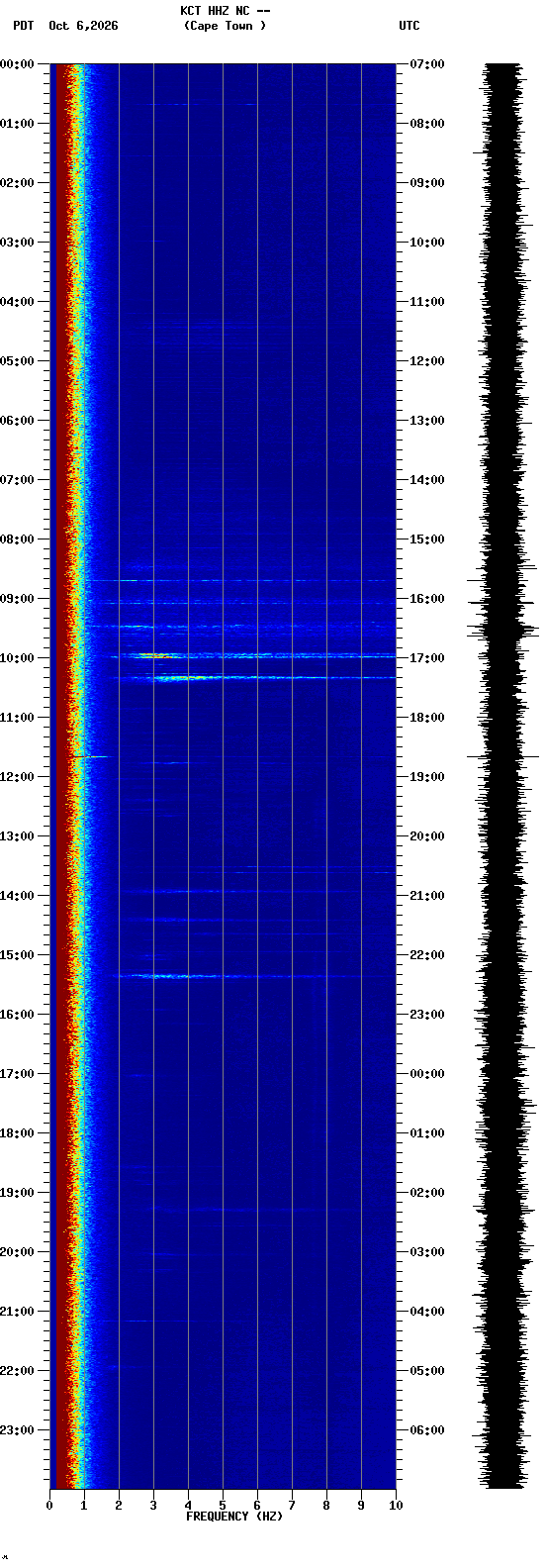Click the UTC '17:00' time label
The width and height of the screenshot is (546, 1568).
(x=427, y=658)
